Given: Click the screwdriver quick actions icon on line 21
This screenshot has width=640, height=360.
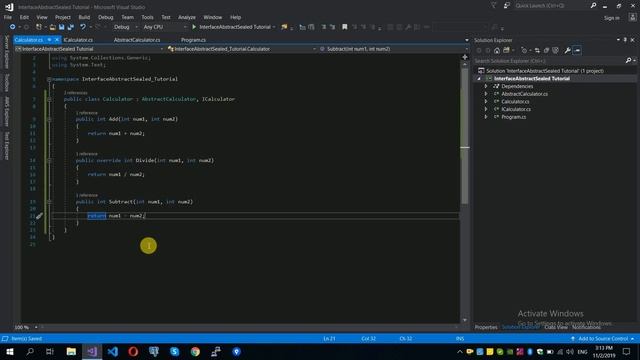Looking at the screenshot, I should coord(39,216).
